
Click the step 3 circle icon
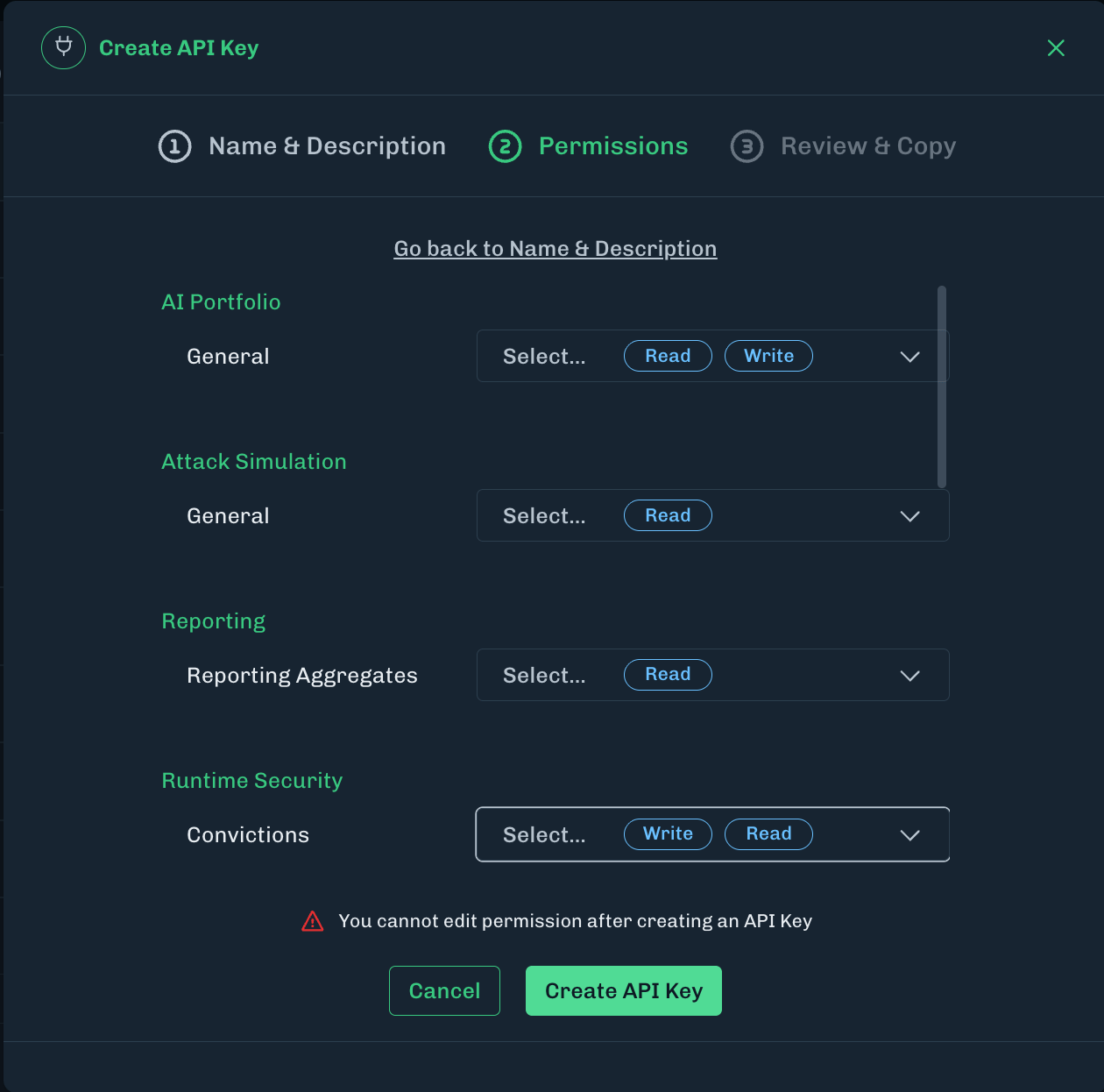point(747,146)
